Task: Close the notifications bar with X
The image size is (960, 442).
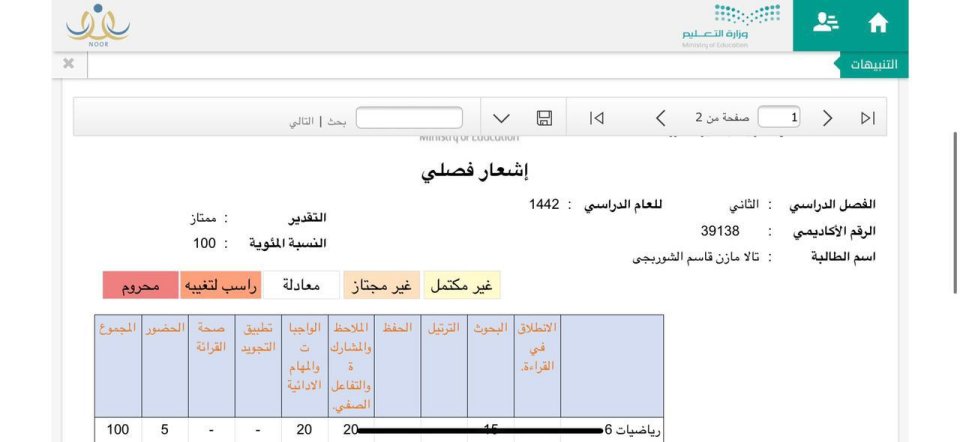Action: click(68, 64)
